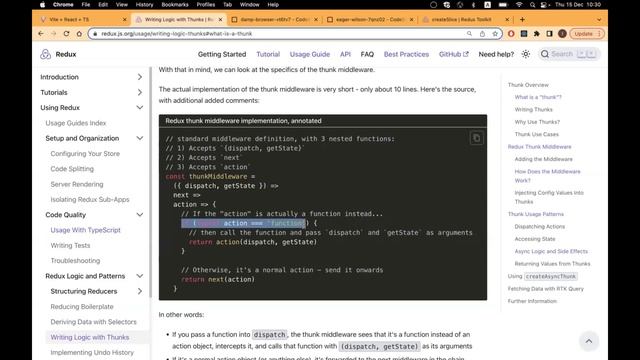Click the scroll-to-top arrow button

coord(589,341)
